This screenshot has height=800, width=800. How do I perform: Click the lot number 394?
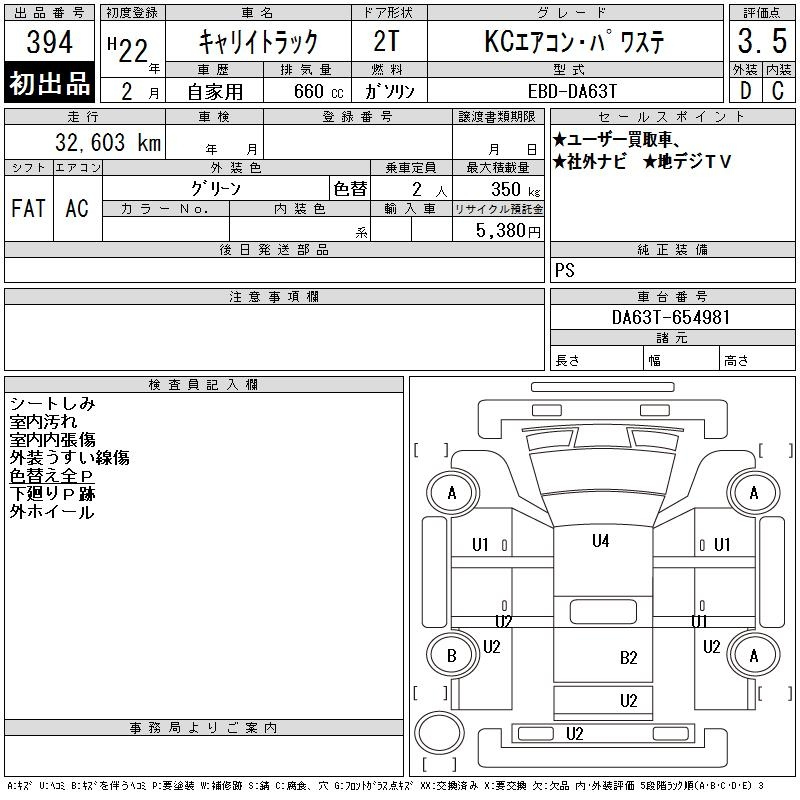click(x=51, y=43)
